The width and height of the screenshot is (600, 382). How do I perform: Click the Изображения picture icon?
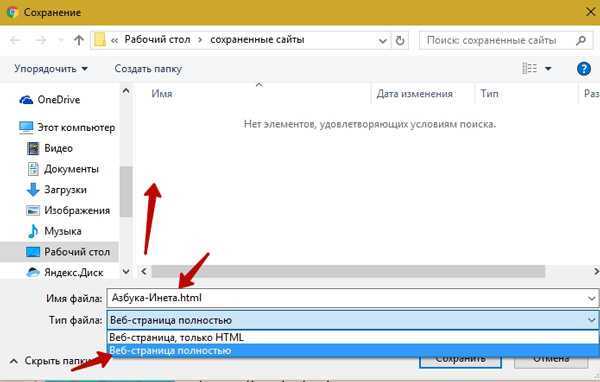(33, 211)
